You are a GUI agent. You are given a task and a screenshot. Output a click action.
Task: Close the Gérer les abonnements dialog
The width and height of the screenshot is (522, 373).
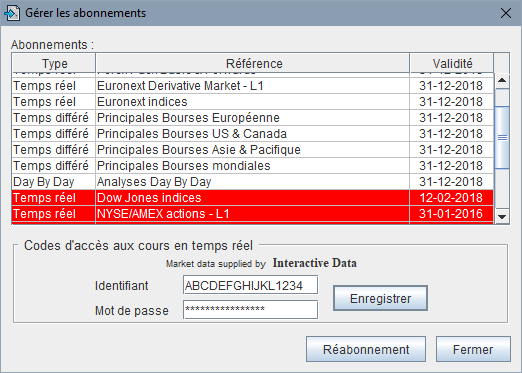tap(506, 13)
